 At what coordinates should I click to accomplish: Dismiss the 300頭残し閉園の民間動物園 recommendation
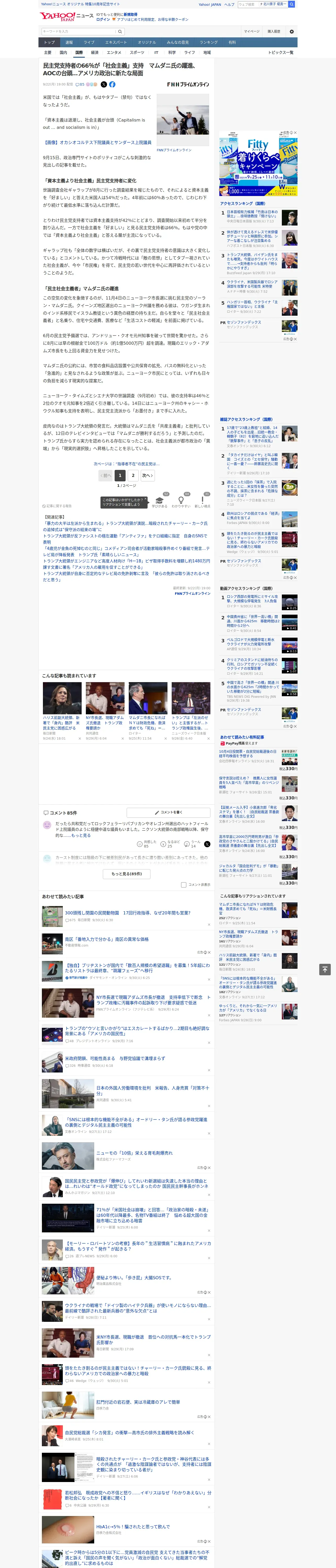[x=209, y=925]
